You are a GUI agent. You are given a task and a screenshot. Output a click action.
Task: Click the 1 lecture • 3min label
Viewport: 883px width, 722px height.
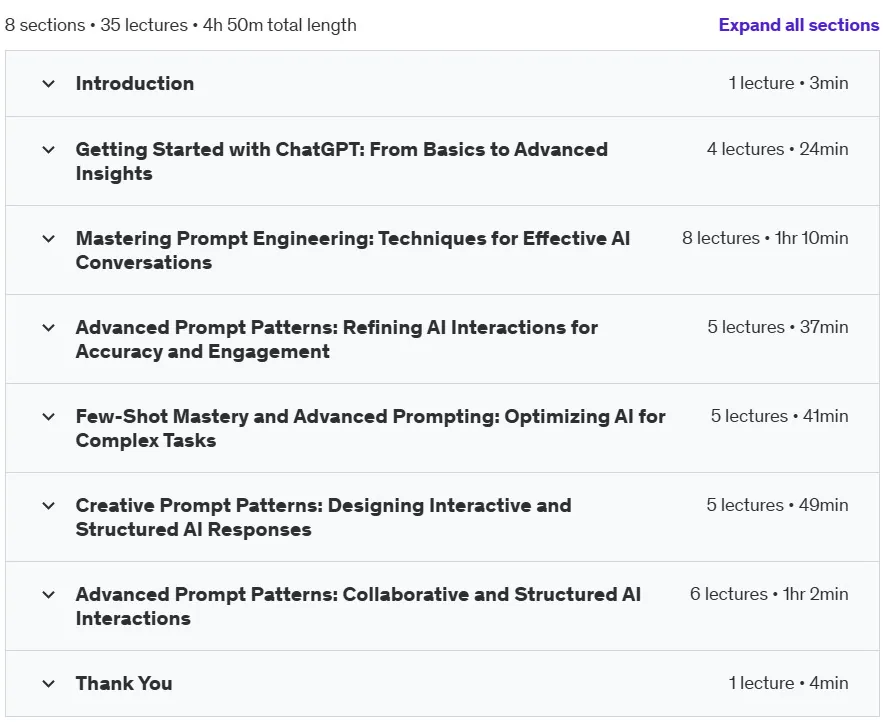click(788, 83)
